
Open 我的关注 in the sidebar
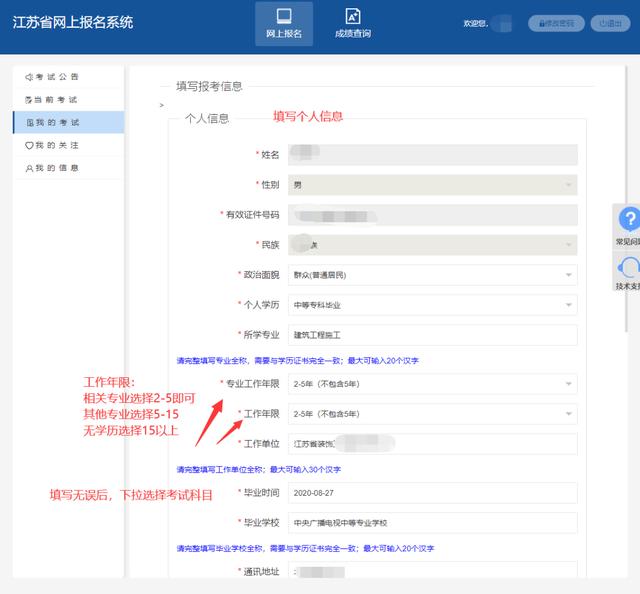(x=68, y=145)
